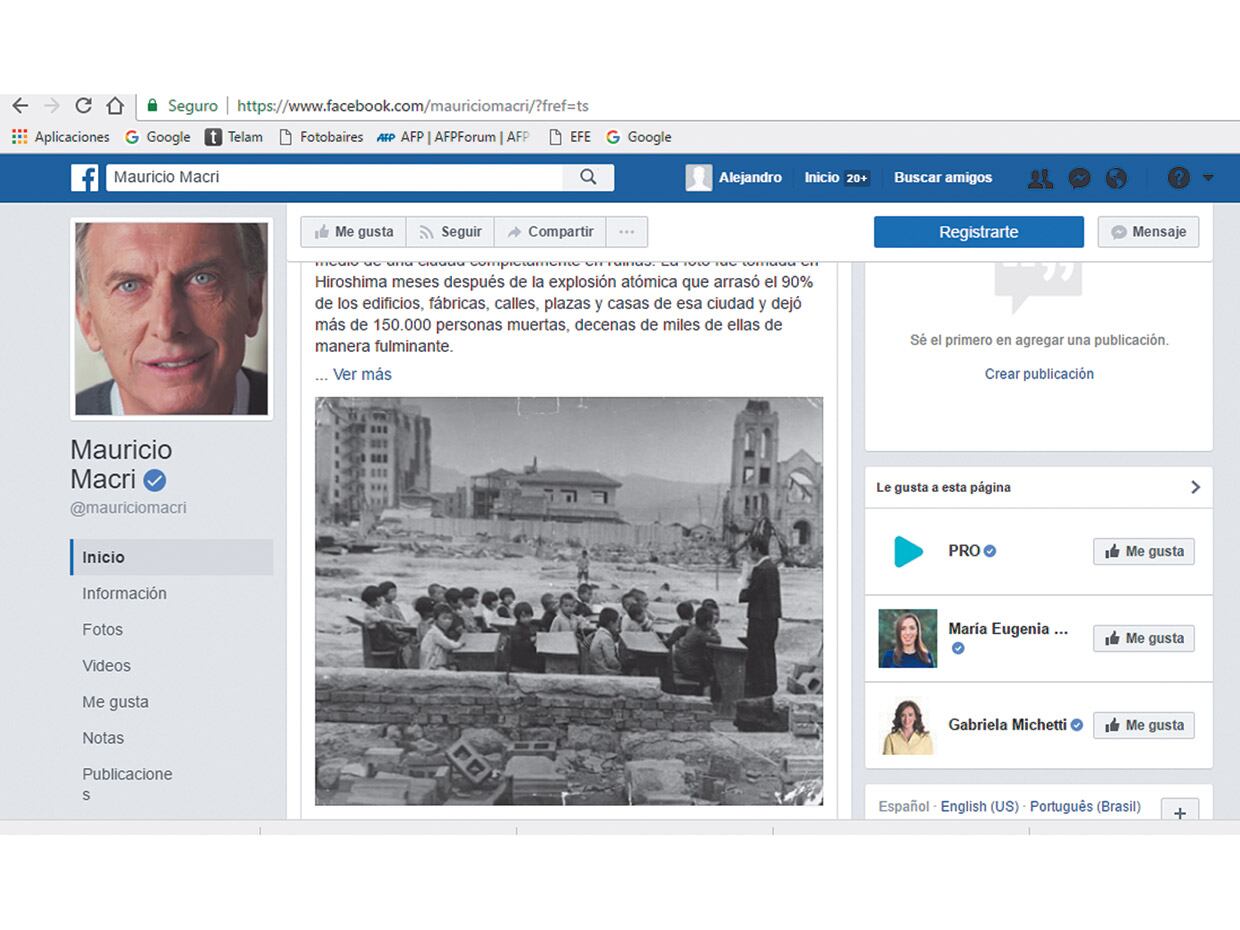Run the search with the magnifier icon
1240x930 pixels.
[x=588, y=177]
